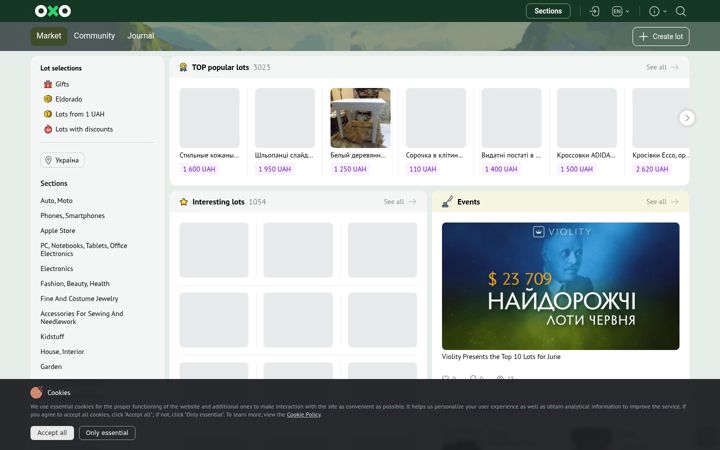Open search via the magnifier icon
This screenshot has height=450, width=720.
[681, 11]
